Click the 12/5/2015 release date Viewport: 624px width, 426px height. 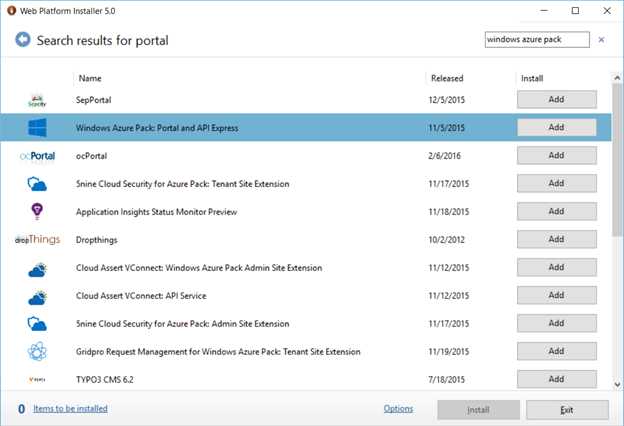point(447,100)
